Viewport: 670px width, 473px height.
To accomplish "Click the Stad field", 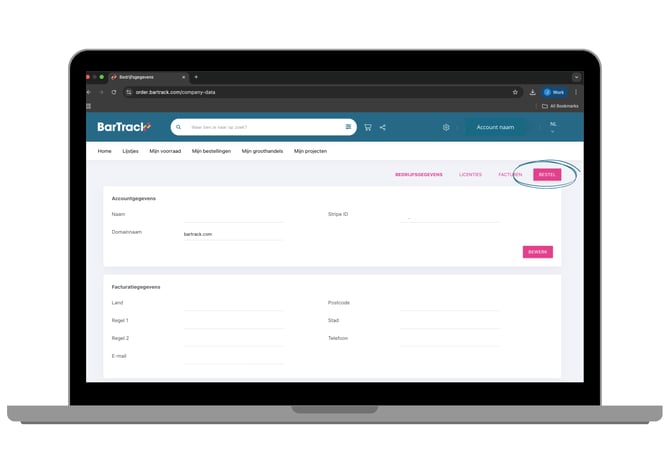I will click(450, 323).
